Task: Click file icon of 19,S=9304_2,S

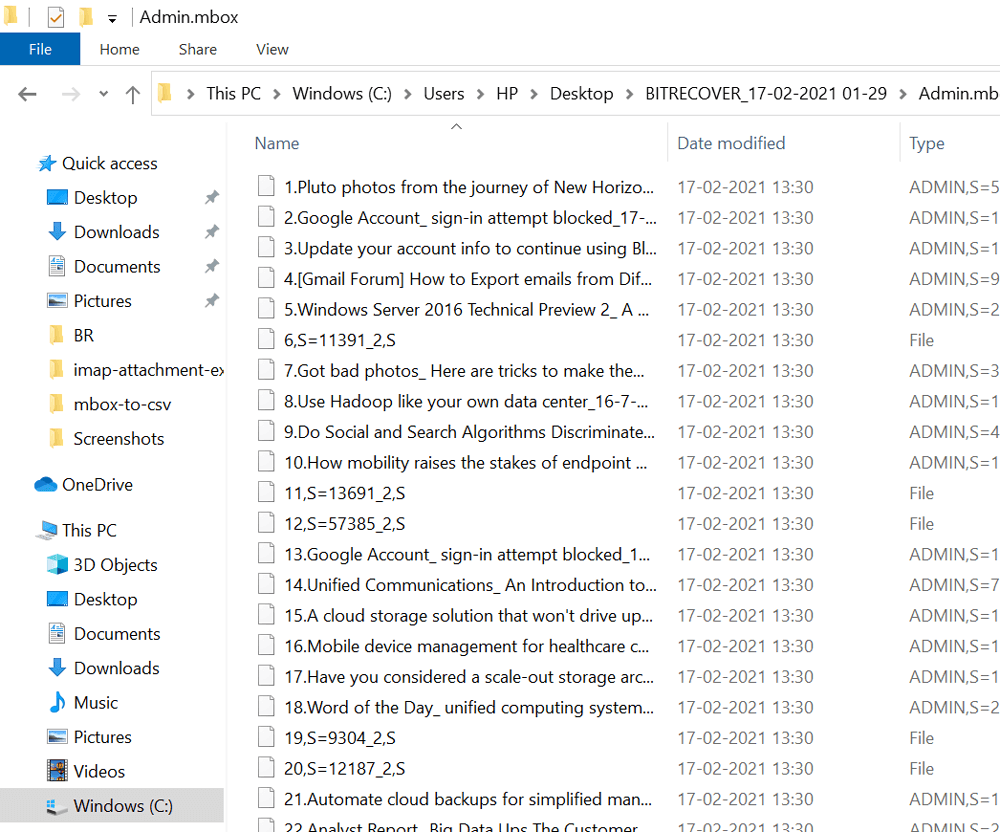Action: tap(266, 737)
